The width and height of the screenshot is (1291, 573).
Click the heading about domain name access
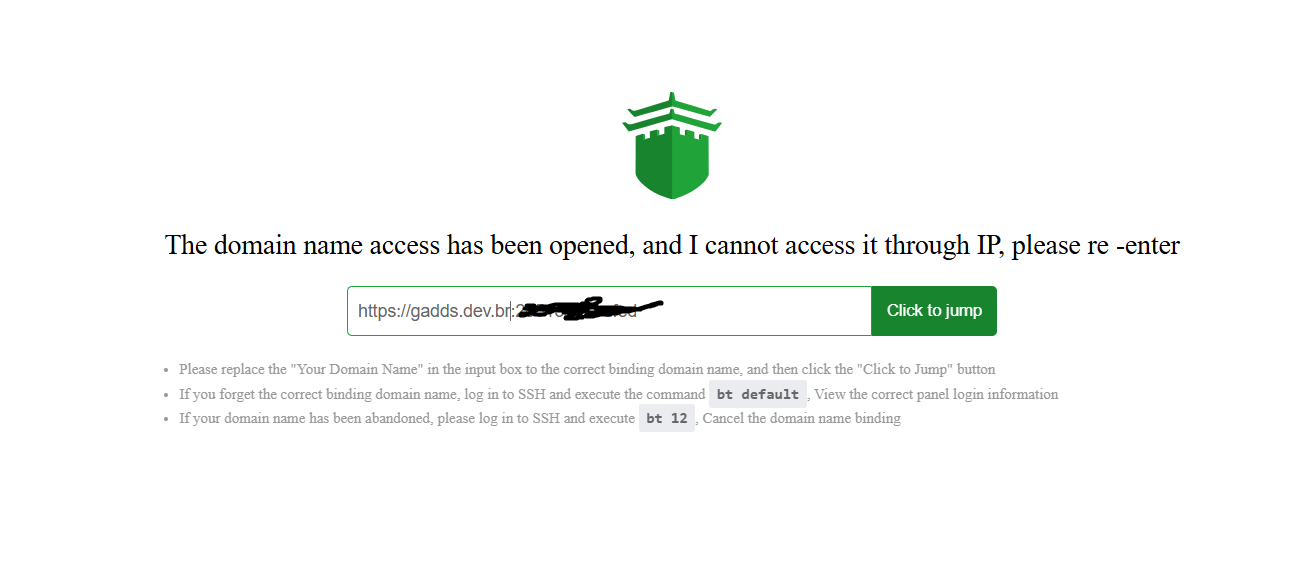[x=672, y=245]
